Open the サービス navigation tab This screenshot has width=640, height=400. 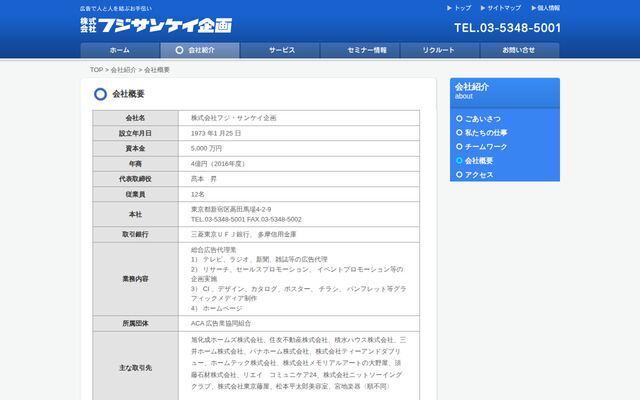tap(280, 50)
